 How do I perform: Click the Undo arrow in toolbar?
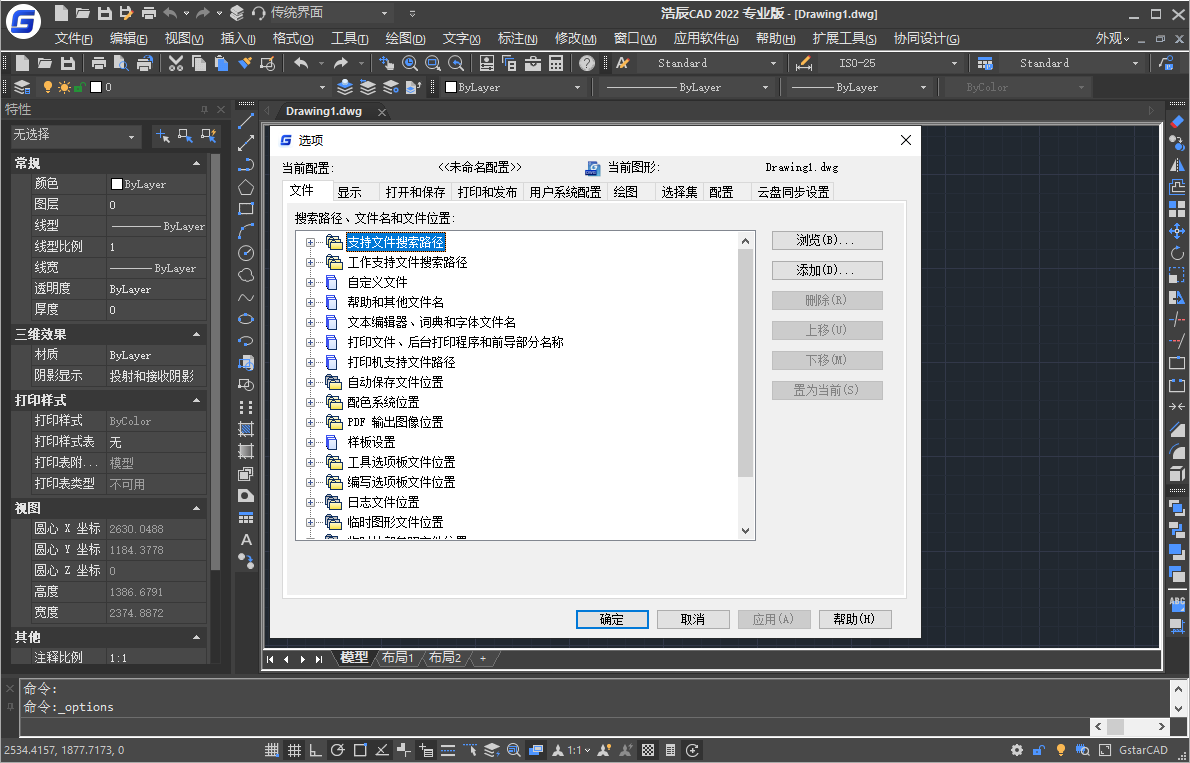click(x=301, y=63)
